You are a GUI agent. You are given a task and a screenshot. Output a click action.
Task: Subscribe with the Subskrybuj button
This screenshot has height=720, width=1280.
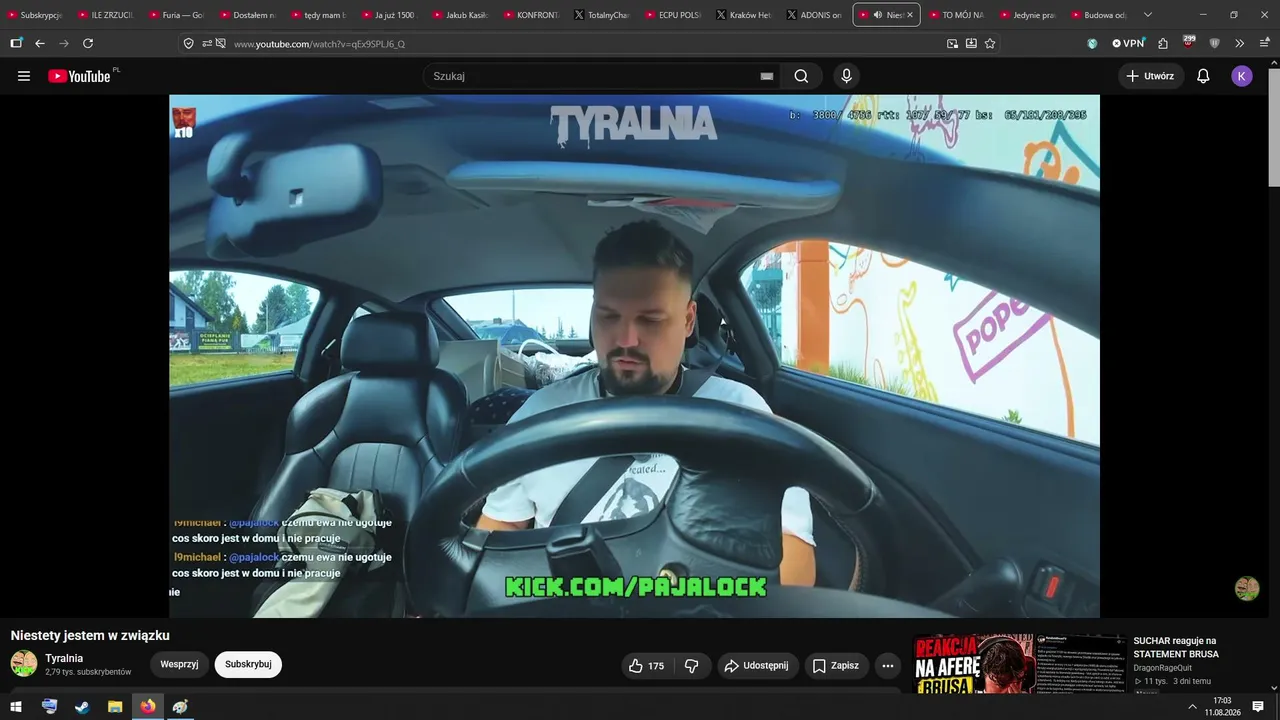coord(248,665)
